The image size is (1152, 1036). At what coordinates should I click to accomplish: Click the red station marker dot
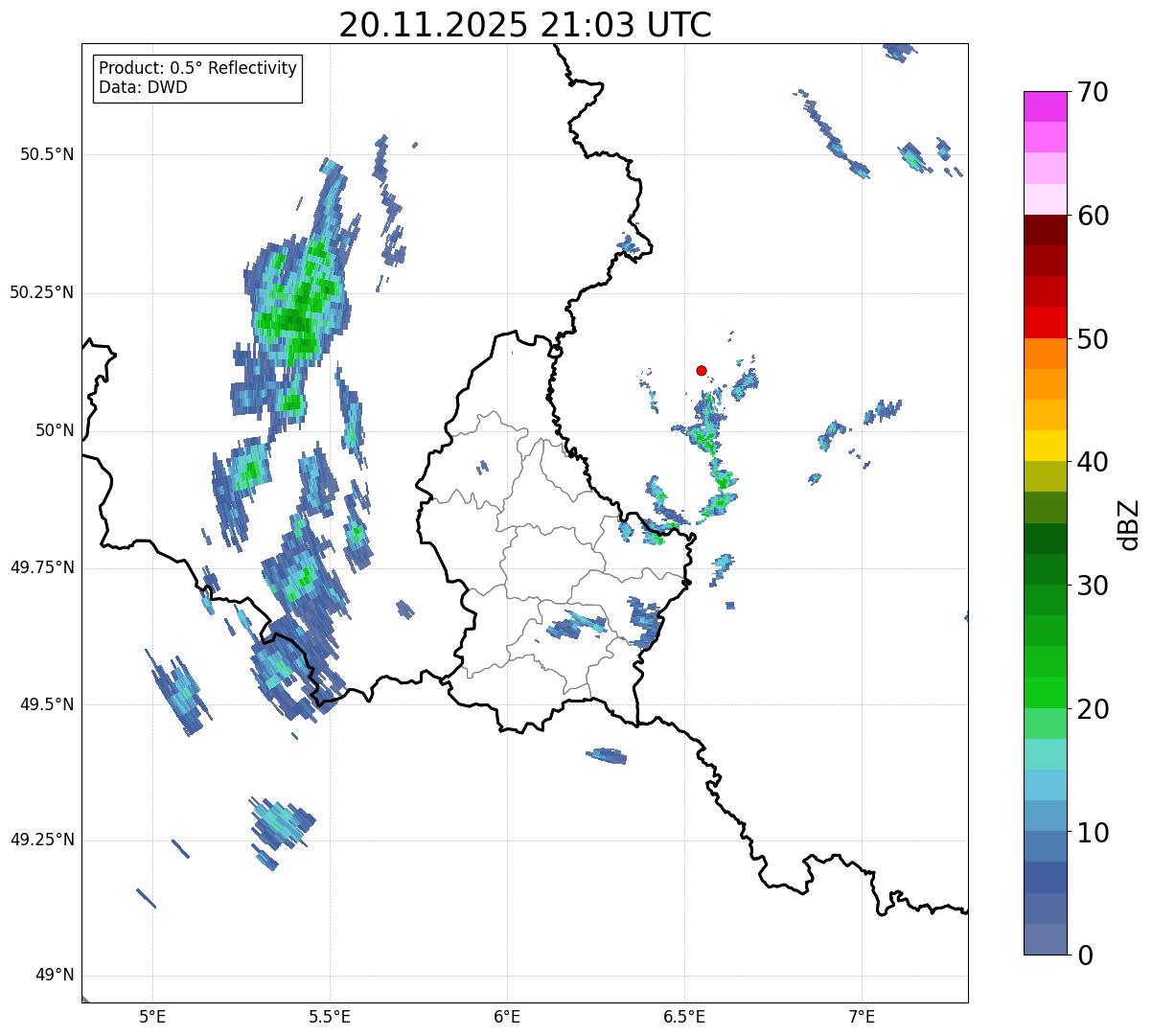pyautogui.click(x=702, y=370)
